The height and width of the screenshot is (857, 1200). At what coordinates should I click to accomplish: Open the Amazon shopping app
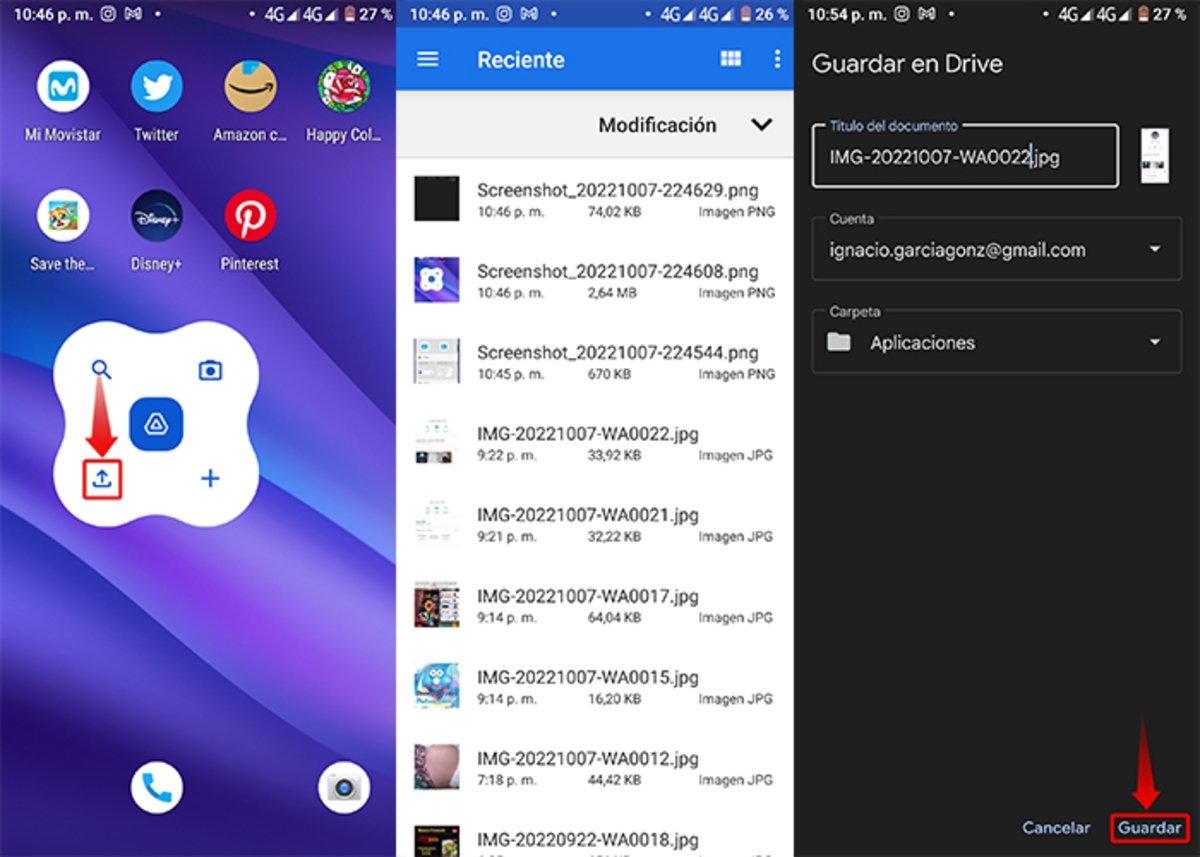tap(250, 88)
